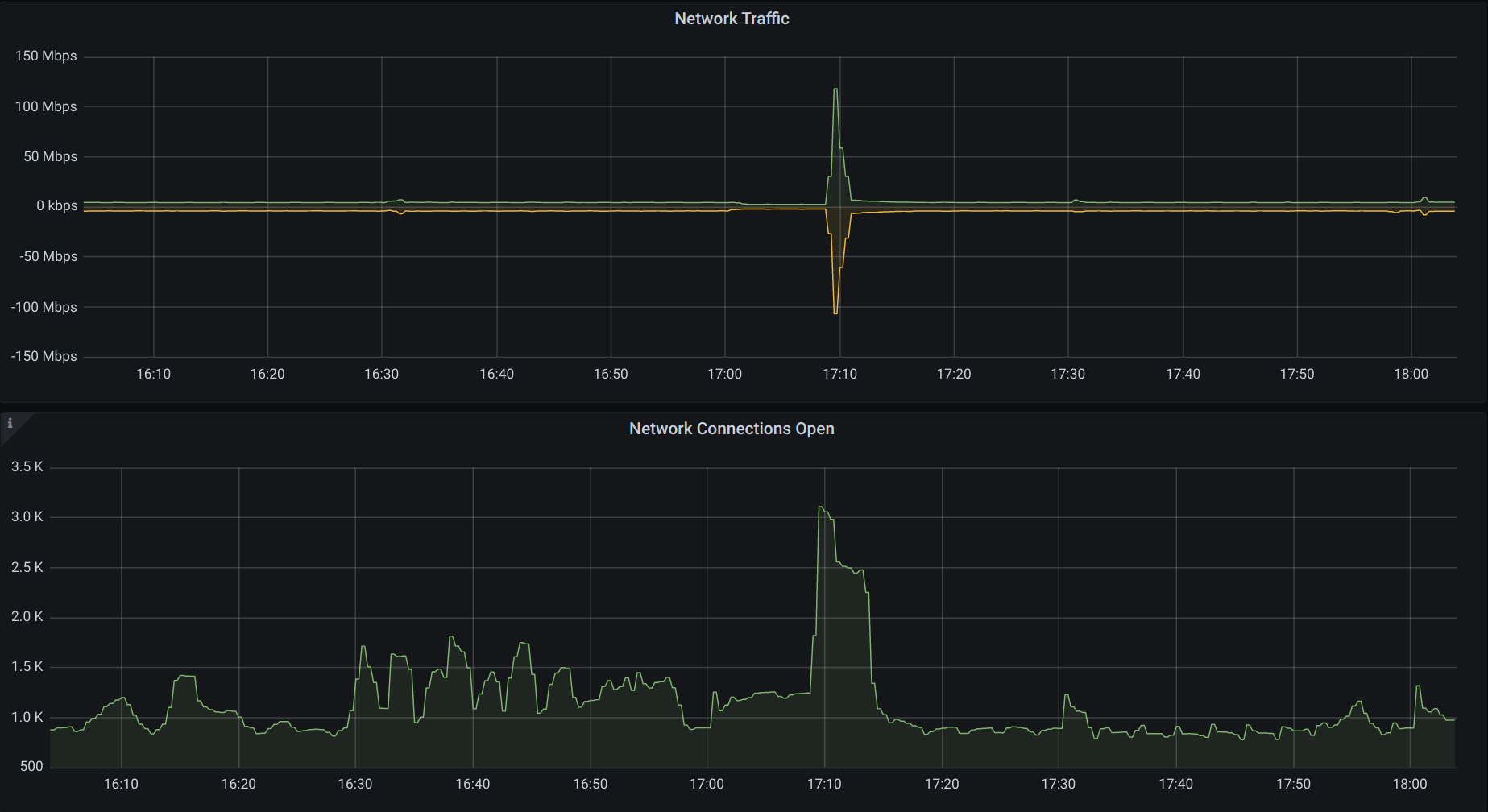
Task: Click the 0 kbps axis label
Action: [x=57, y=205]
